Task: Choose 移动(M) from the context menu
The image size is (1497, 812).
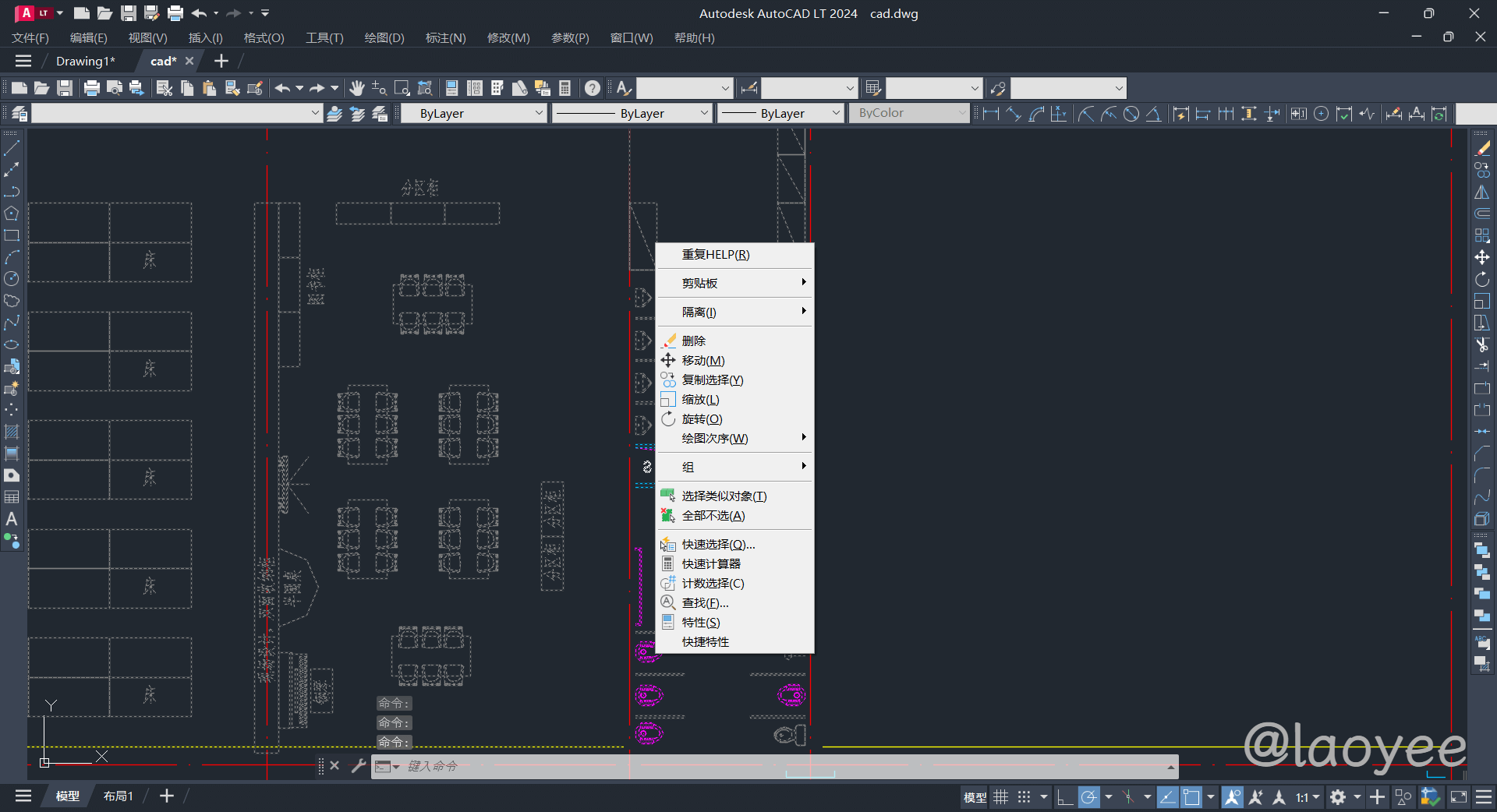Action: (x=703, y=361)
